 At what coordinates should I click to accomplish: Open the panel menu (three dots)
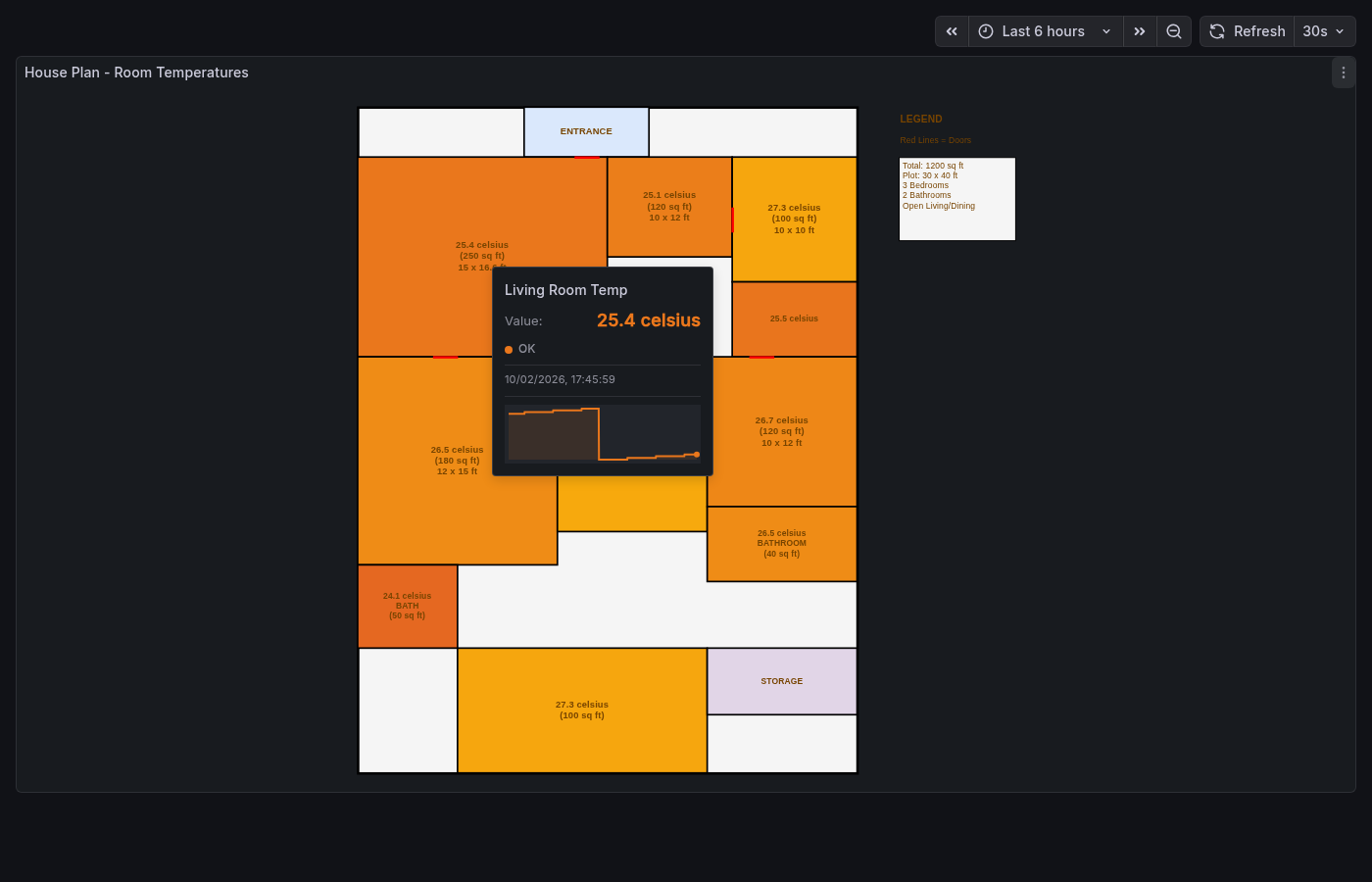click(x=1344, y=73)
